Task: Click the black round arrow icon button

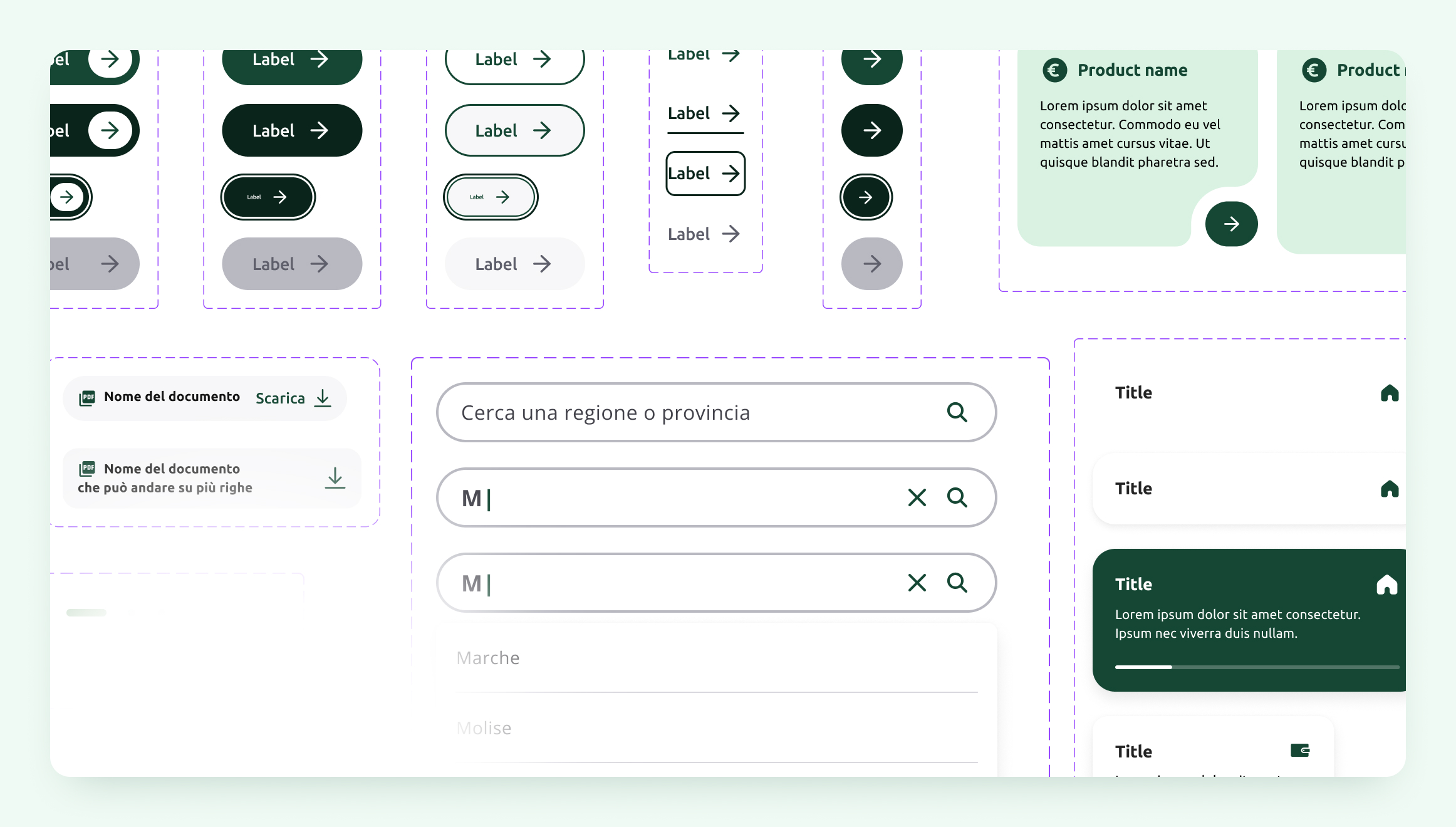Action: (x=872, y=130)
